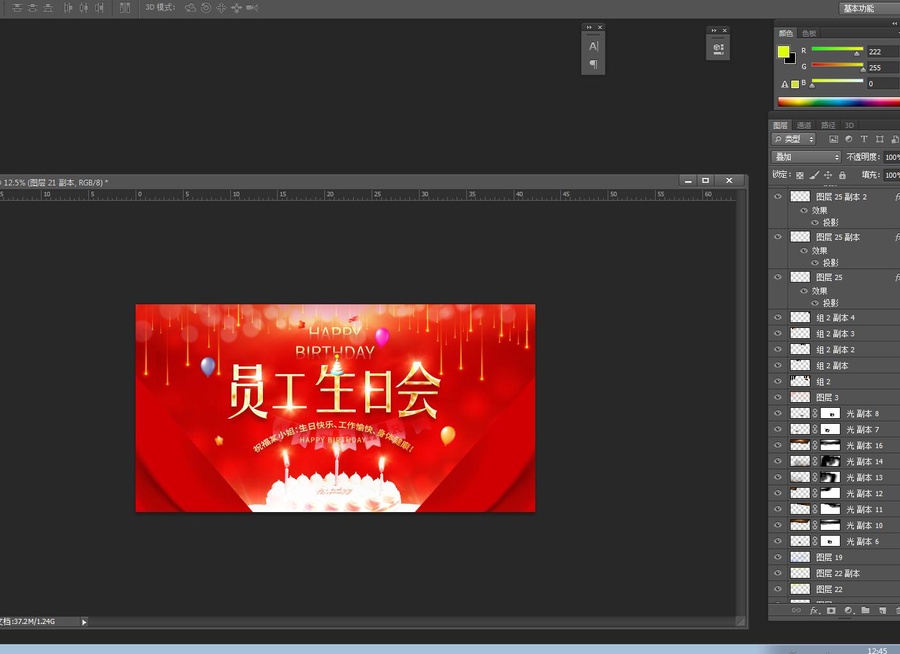
Task: Toggle 投影 effect visibility under 图层 25
Action: 814,303
